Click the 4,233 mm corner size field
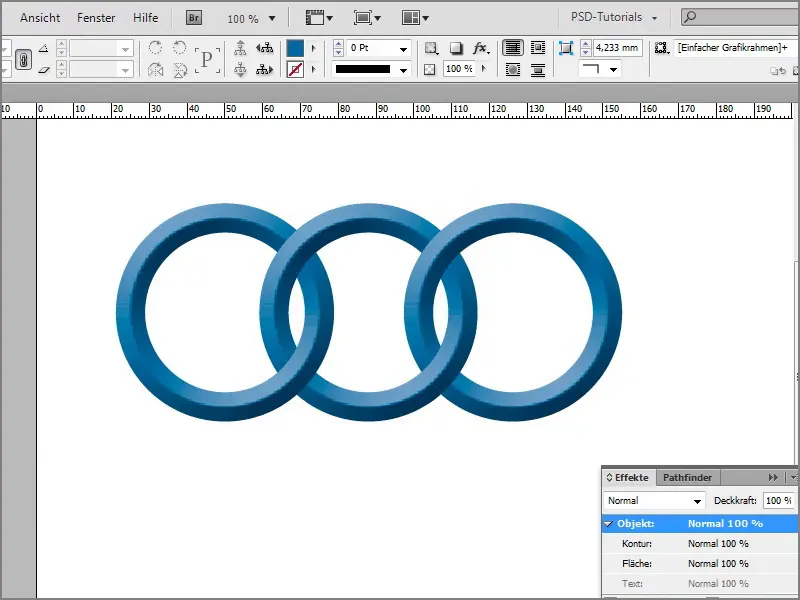This screenshot has height=600, width=800. pyautogui.click(x=617, y=48)
